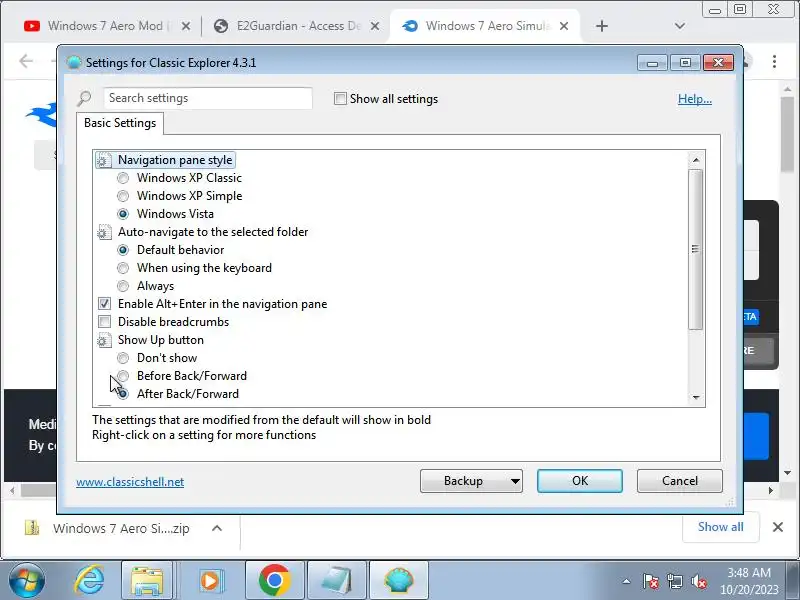This screenshot has height=600, width=800.
Task: Click the settings list scroll-down arrow
Action: click(x=696, y=397)
